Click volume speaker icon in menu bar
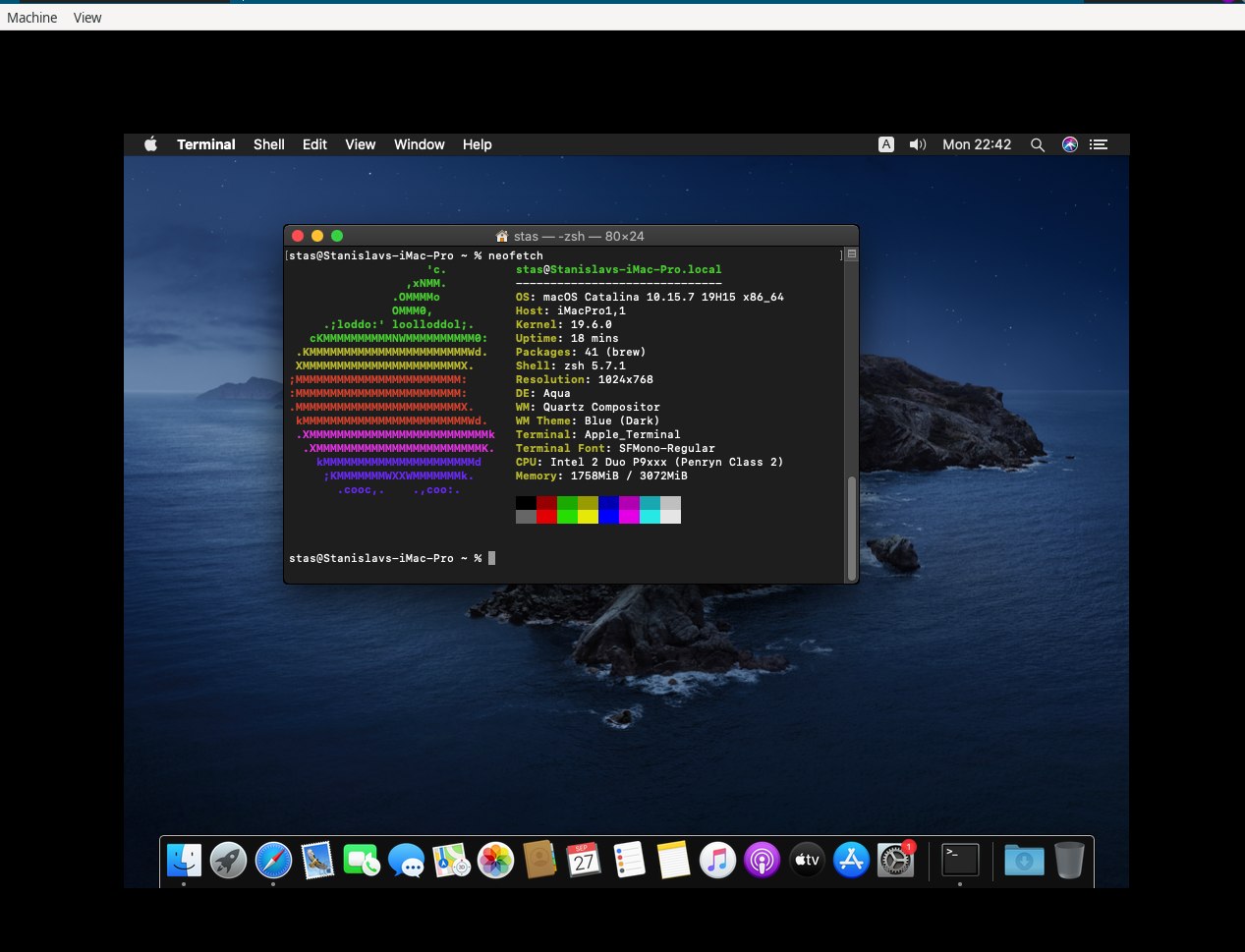Screen dimensions: 1245x952 point(918,144)
